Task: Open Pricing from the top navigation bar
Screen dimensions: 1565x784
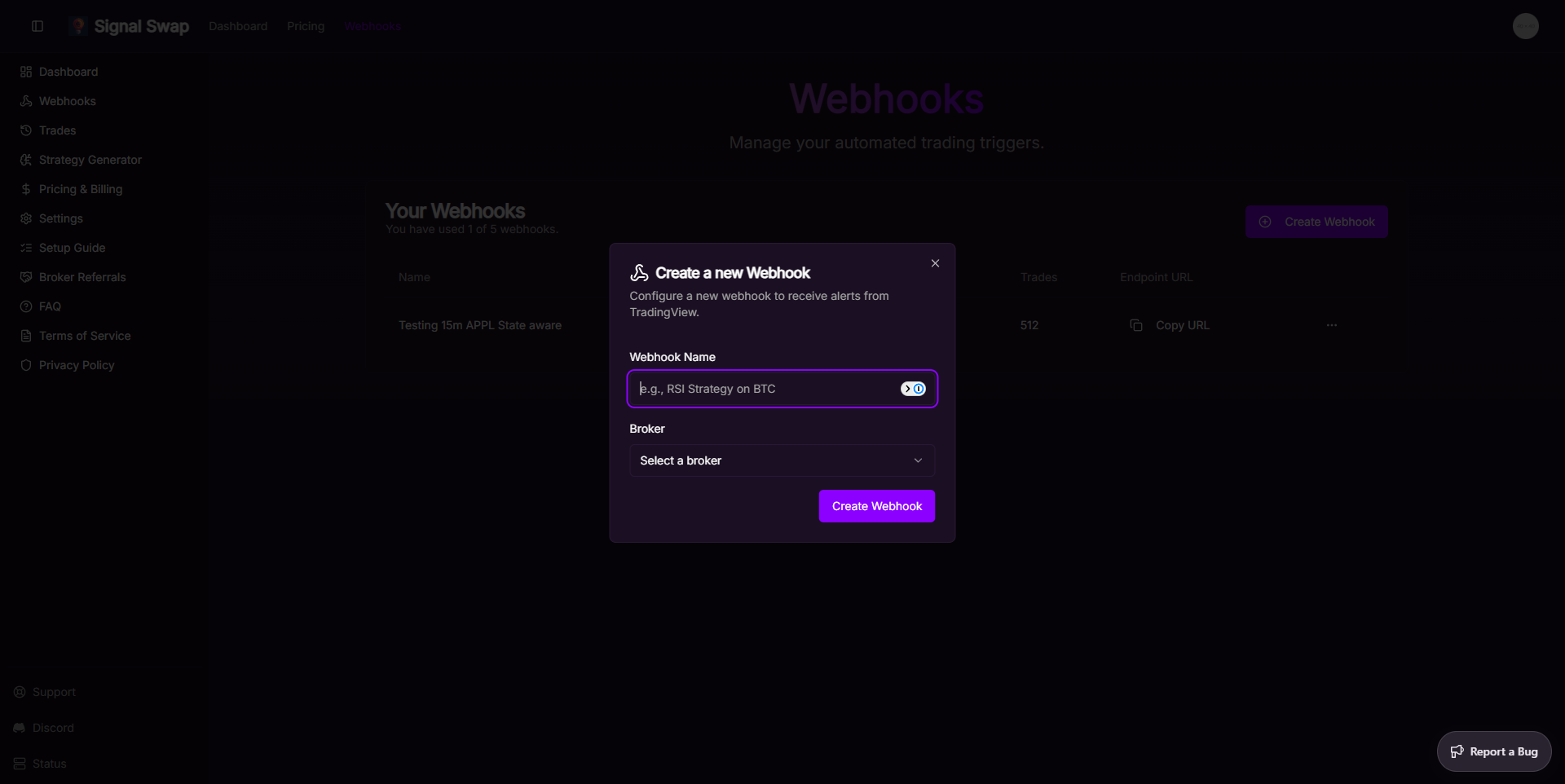Action: pos(305,25)
